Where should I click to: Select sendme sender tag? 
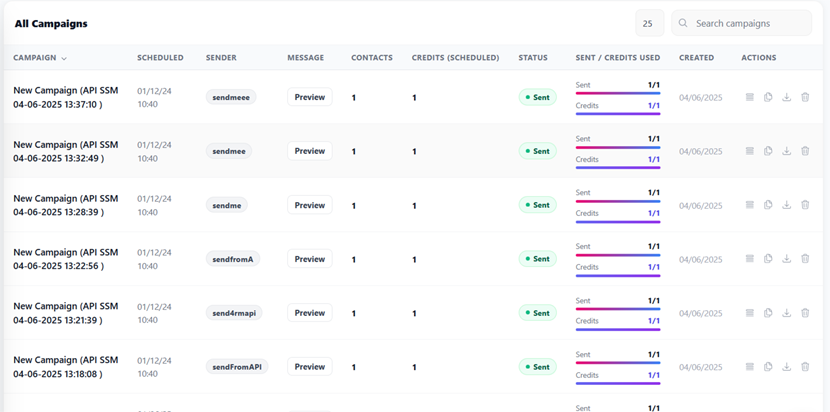tap(227, 205)
